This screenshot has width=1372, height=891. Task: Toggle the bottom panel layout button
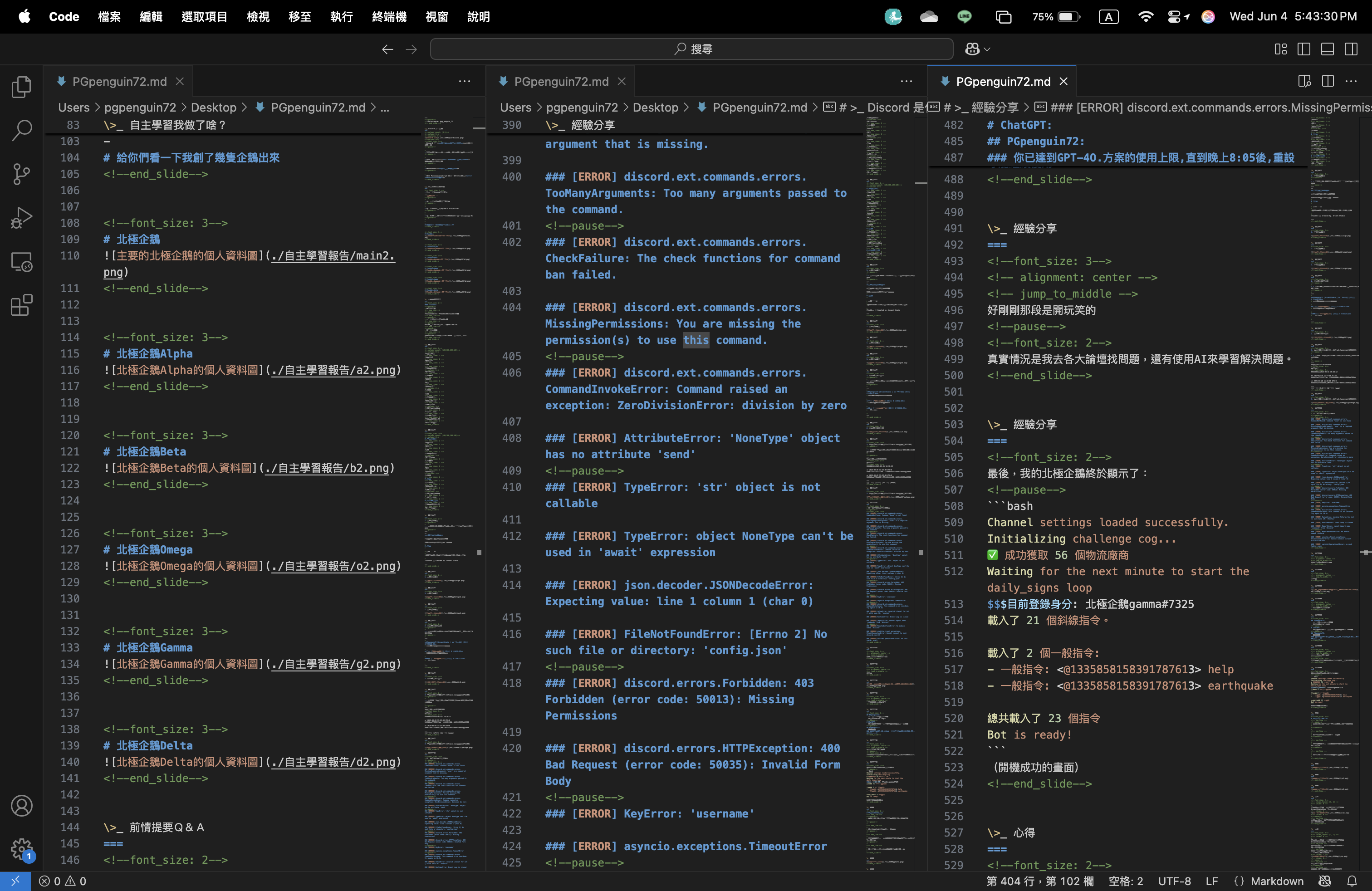coord(1327,49)
